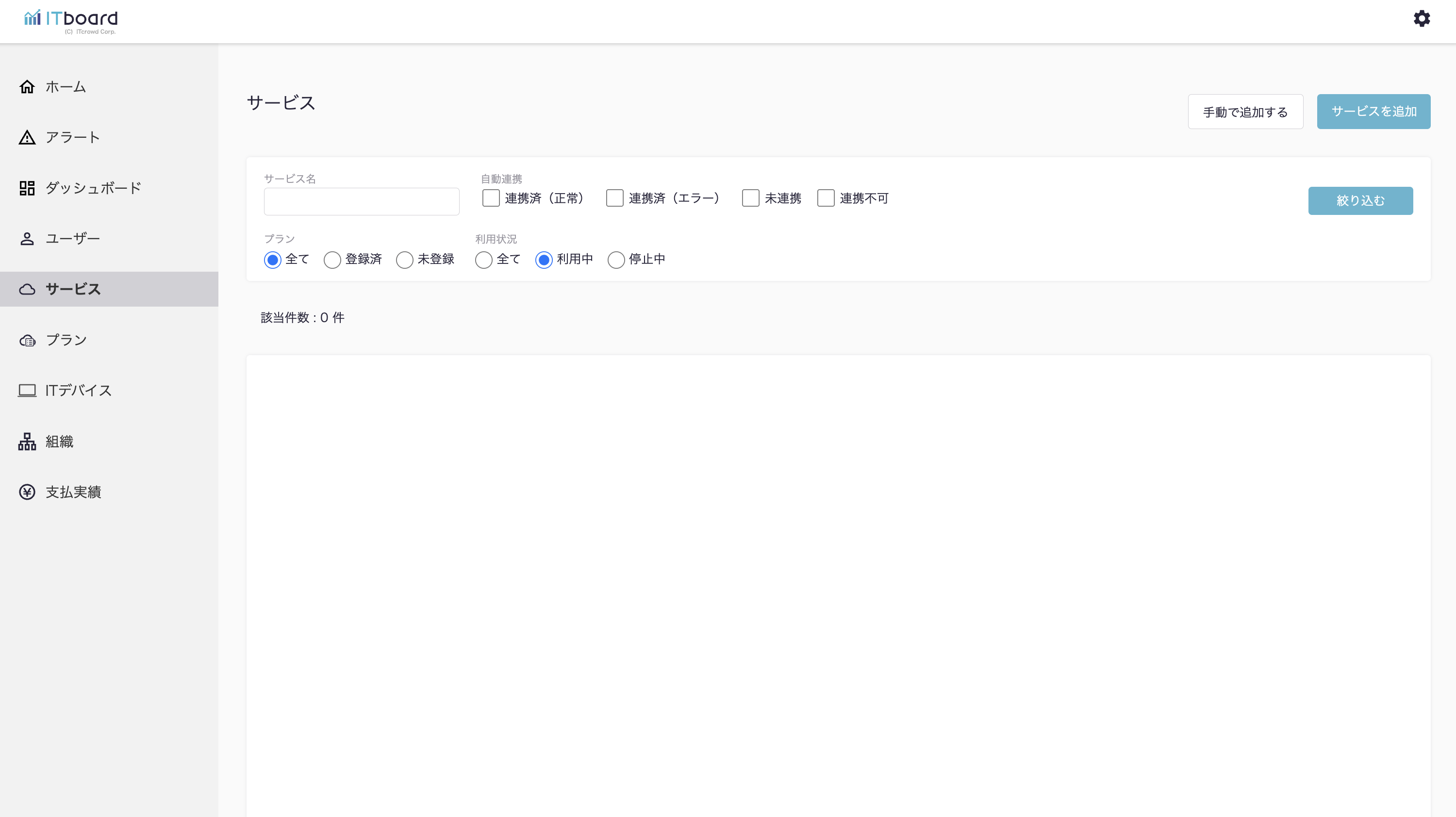Screen dimensions: 1456x817
Task: Click the 手動で追加する button
Action: tap(1245, 112)
